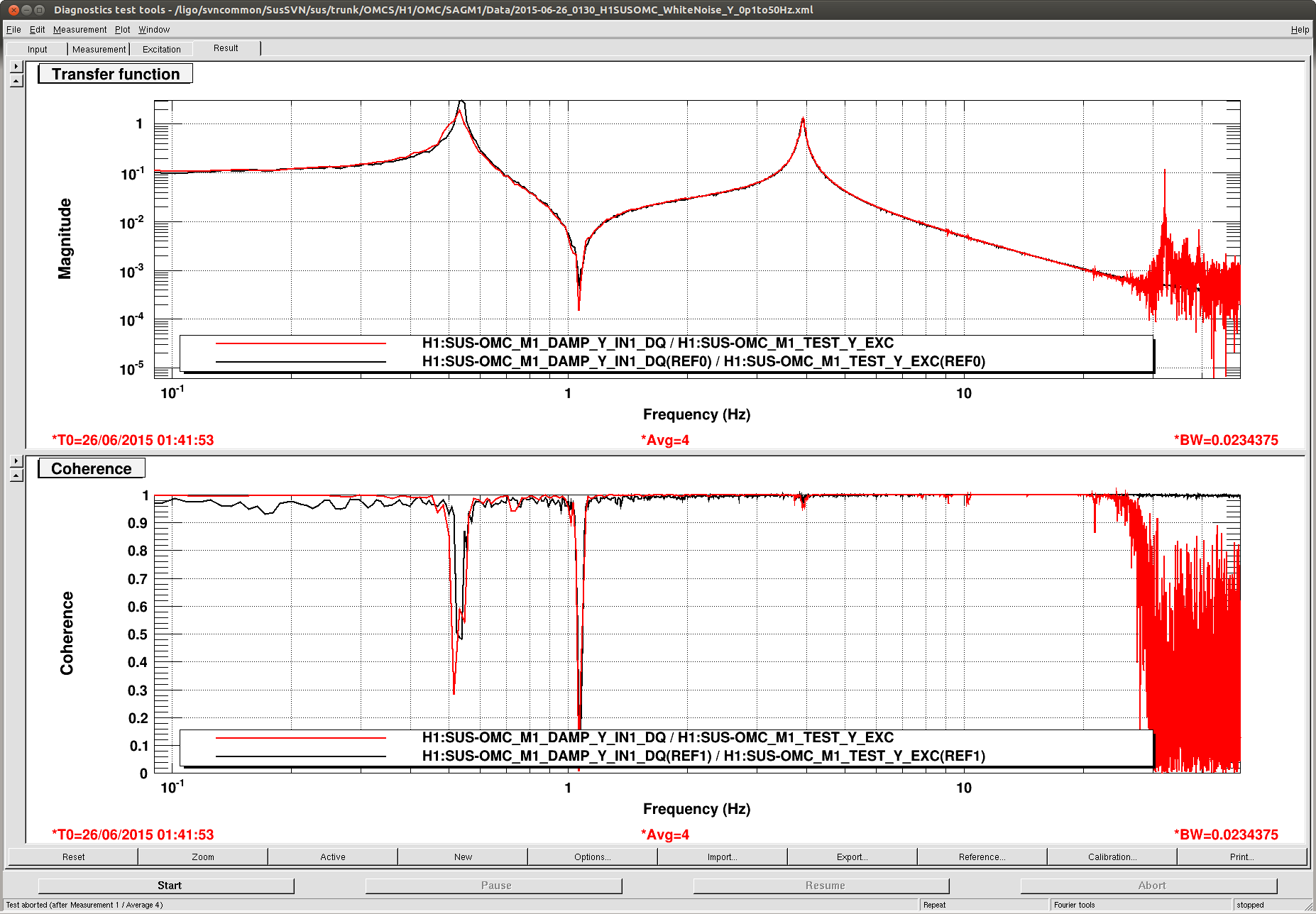This screenshot has height=914, width=1316.
Task: Click the Export... button
Action: point(852,857)
